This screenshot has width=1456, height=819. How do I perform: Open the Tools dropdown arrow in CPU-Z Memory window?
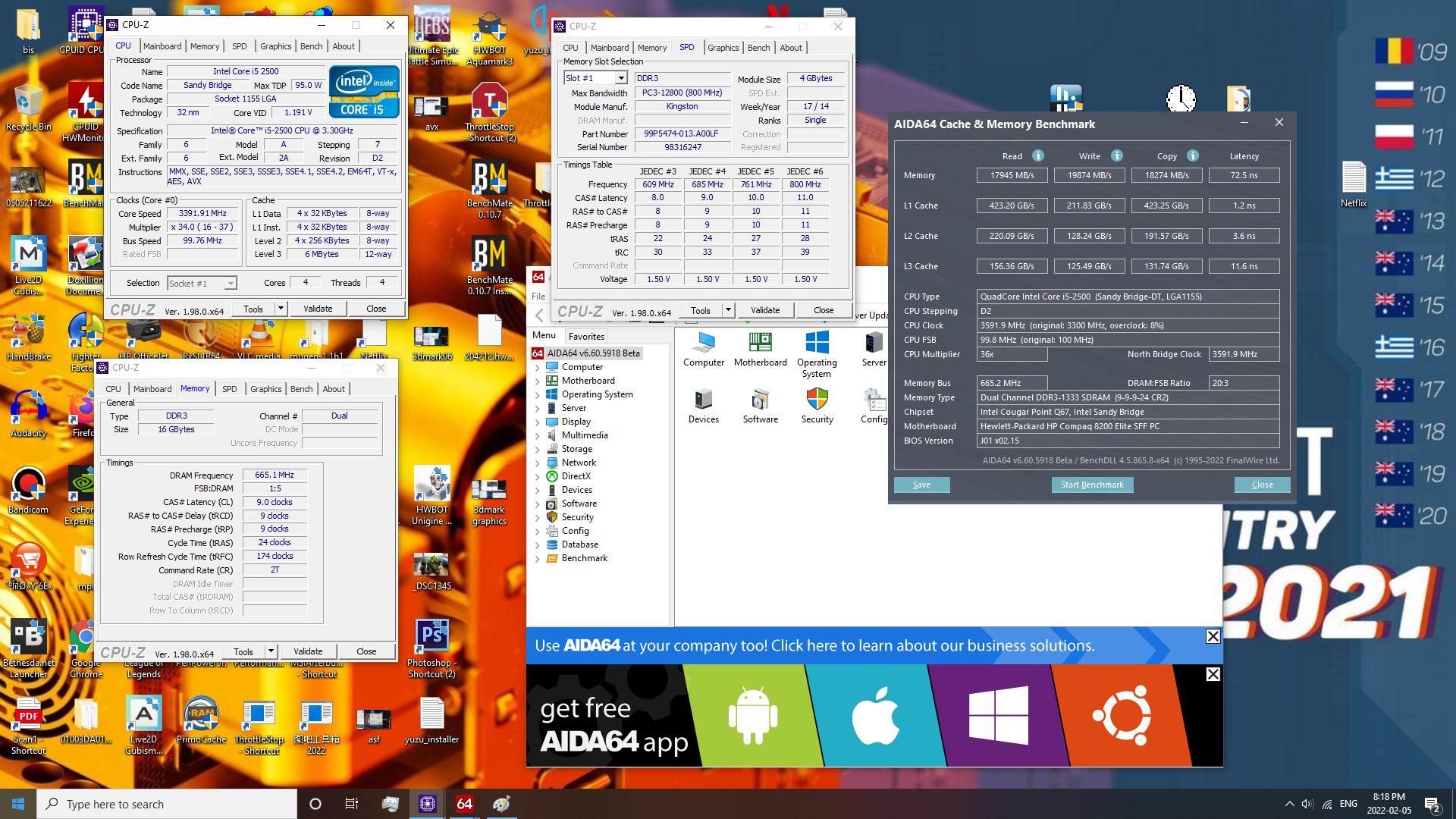pos(271,651)
